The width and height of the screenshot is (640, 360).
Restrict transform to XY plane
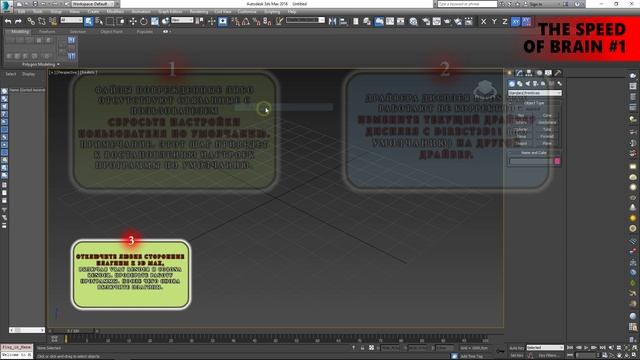pos(516,21)
